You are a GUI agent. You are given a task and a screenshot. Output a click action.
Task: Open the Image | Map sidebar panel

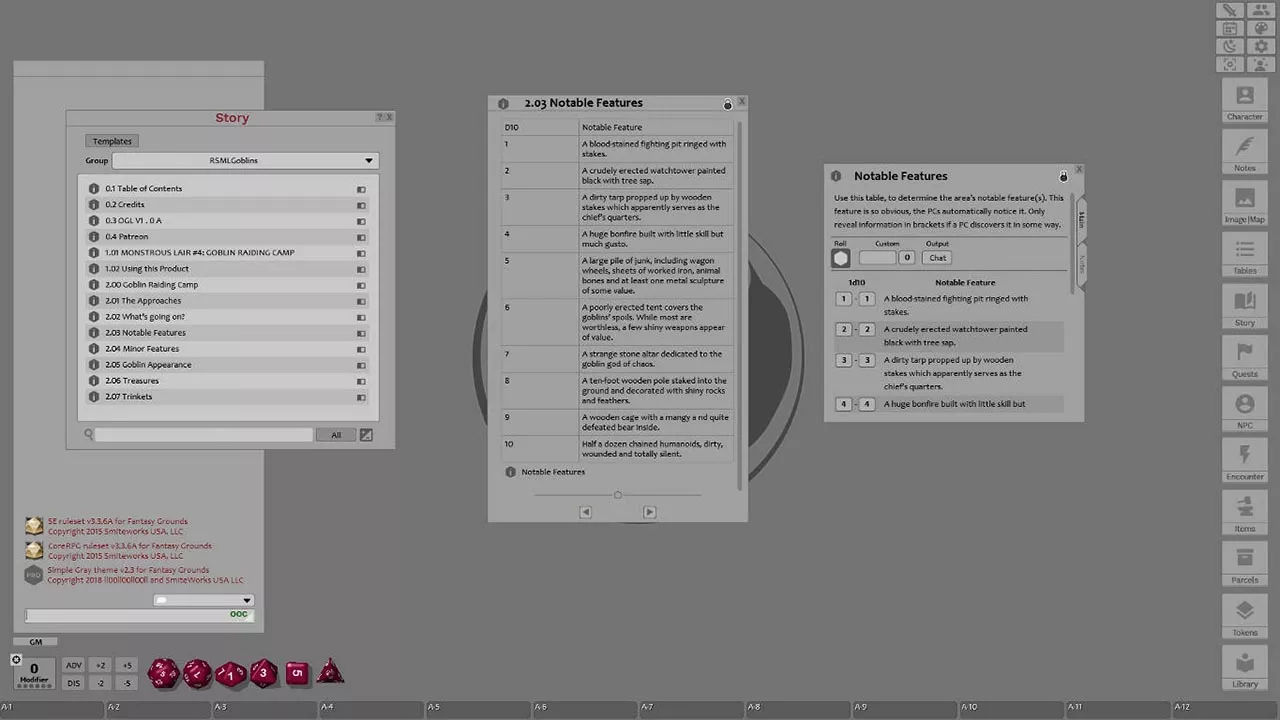(1244, 204)
